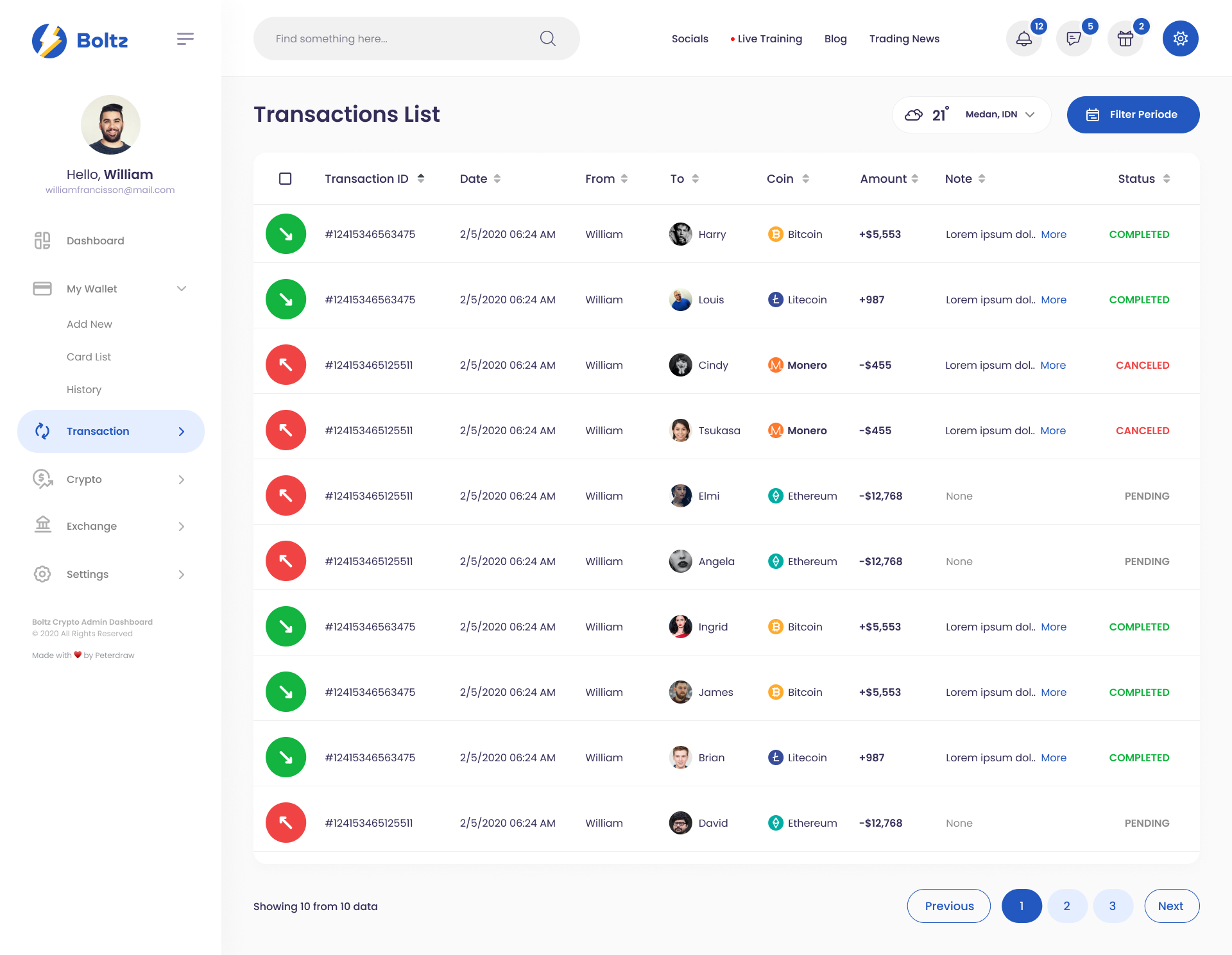The image size is (1232, 955).
Task: Click the Filter Periode button
Action: [x=1133, y=114]
